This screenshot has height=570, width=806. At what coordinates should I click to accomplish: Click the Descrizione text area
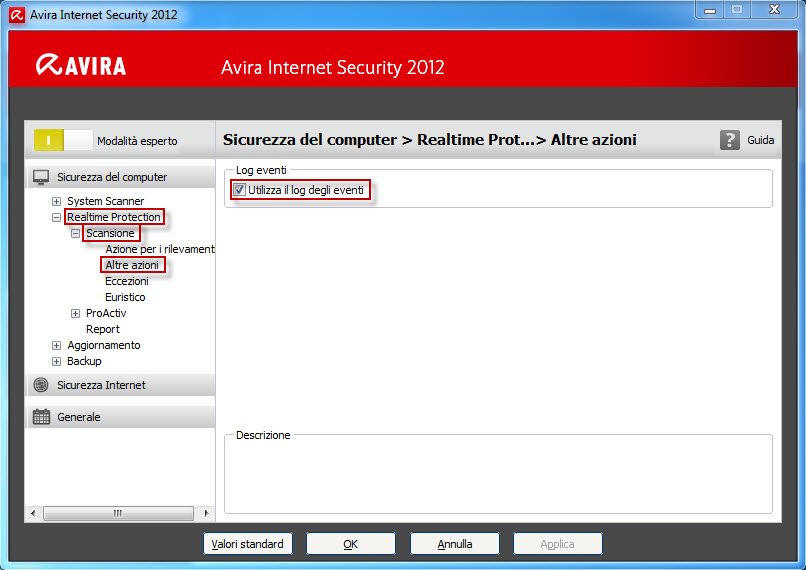498,476
